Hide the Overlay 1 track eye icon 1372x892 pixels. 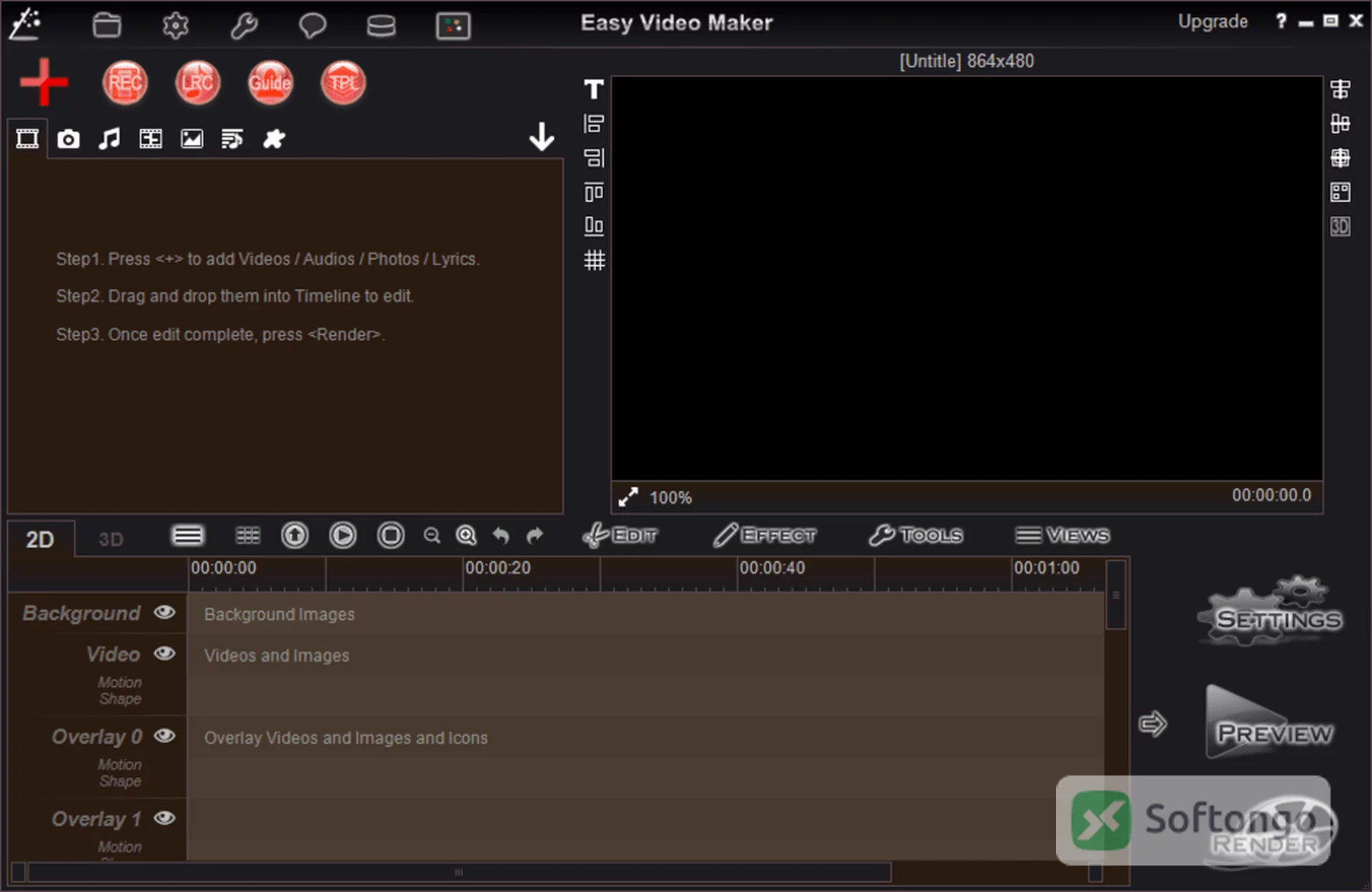point(164,818)
